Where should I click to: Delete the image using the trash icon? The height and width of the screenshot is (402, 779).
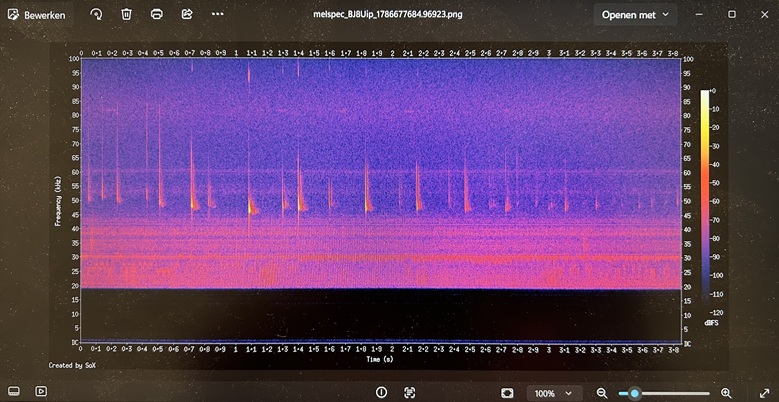[x=126, y=14]
